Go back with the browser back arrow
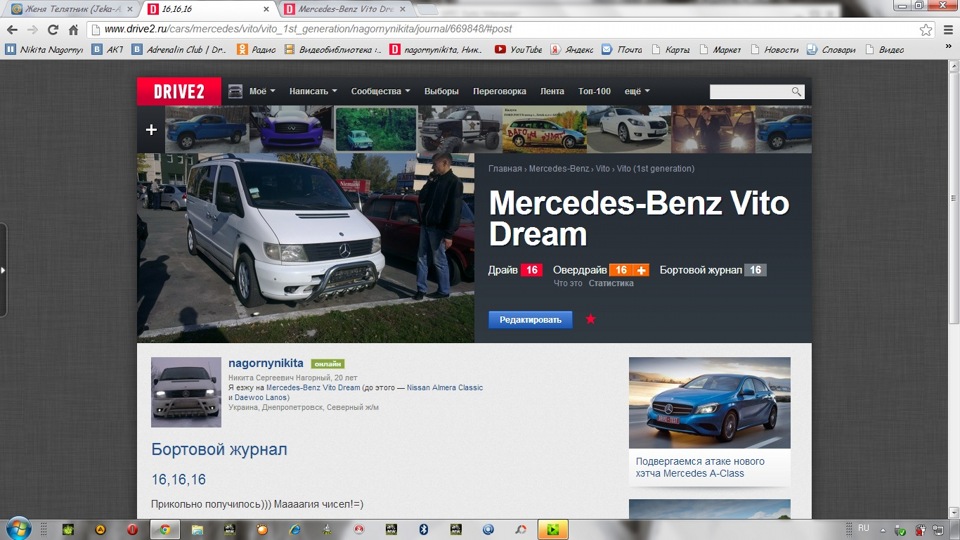The width and height of the screenshot is (960, 540). [x=12, y=29]
